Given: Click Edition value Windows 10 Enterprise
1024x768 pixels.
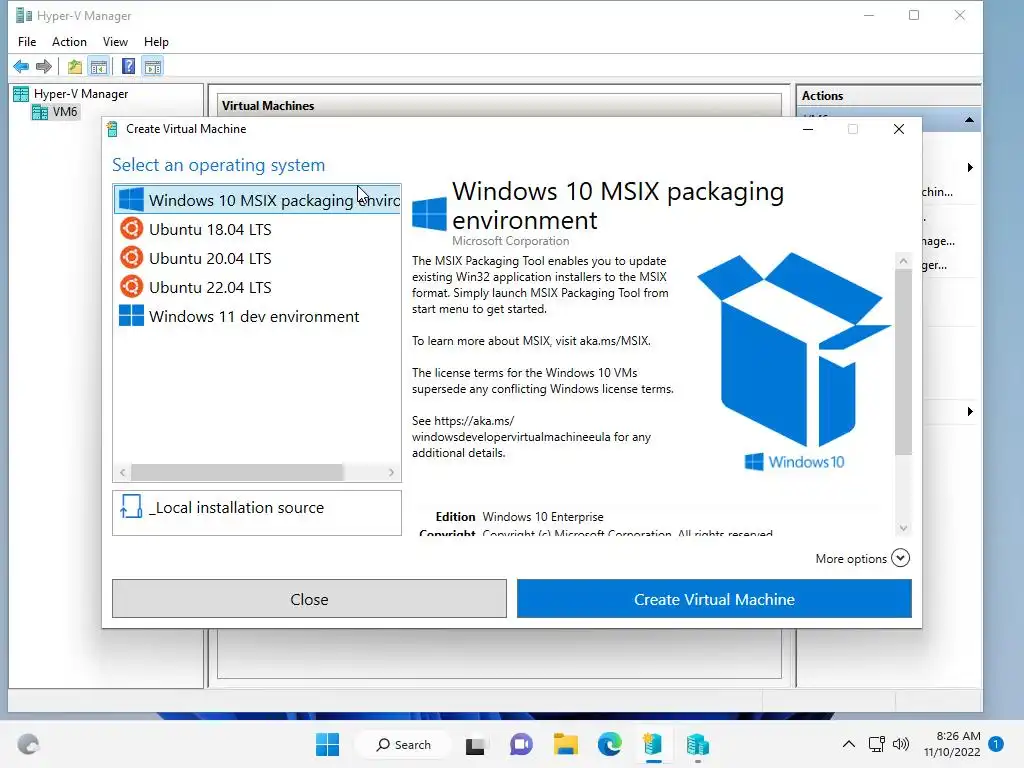Looking at the screenshot, I should (x=543, y=517).
